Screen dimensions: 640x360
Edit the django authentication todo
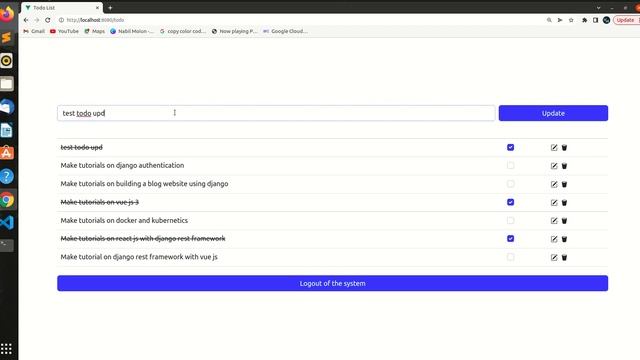click(x=554, y=166)
